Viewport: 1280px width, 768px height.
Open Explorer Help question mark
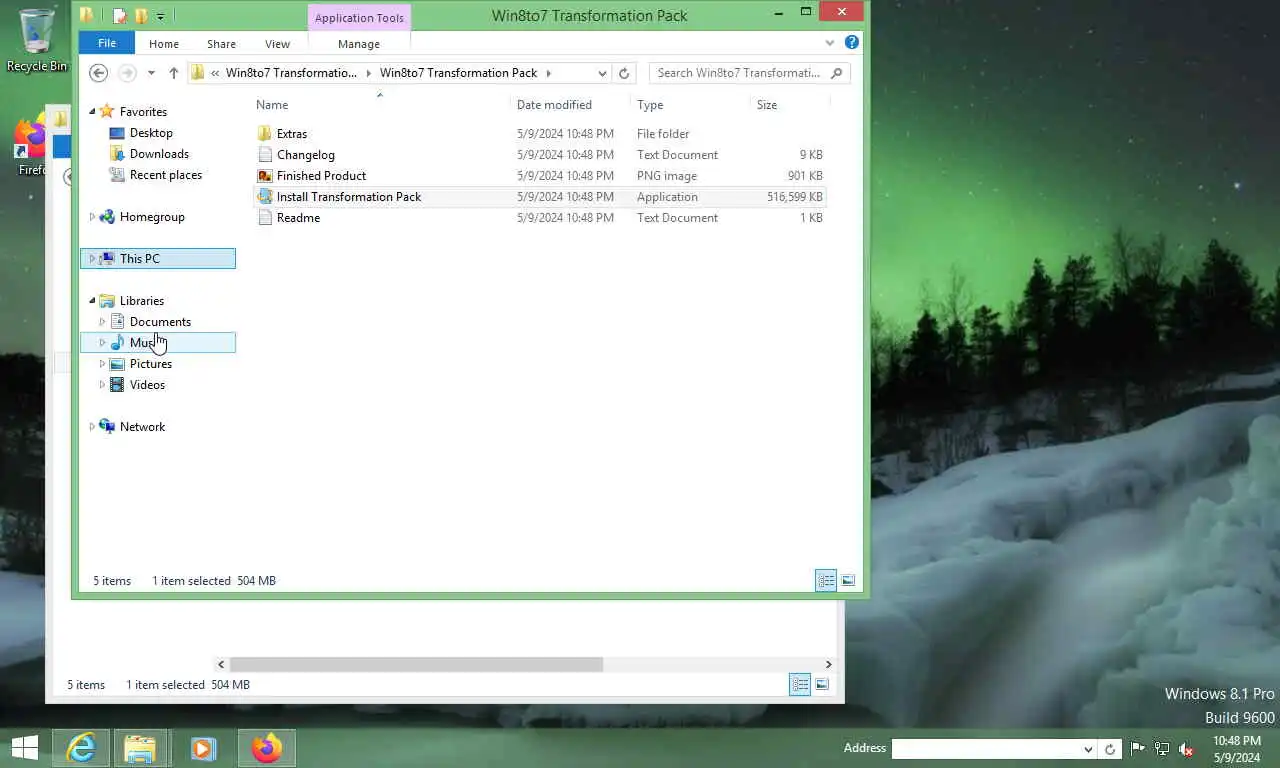851,43
